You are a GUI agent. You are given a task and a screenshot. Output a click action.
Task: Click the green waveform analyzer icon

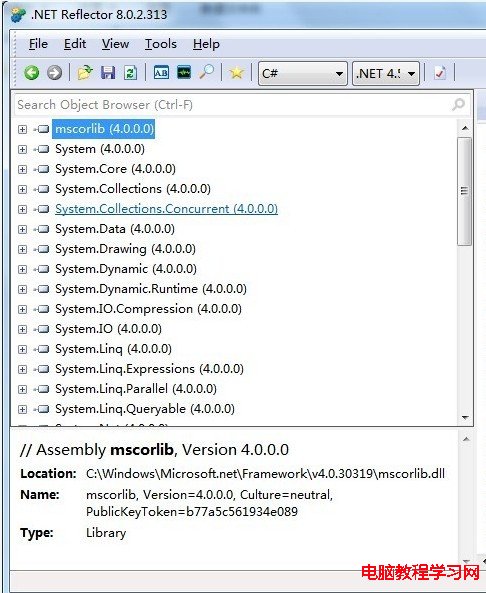point(184,72)
